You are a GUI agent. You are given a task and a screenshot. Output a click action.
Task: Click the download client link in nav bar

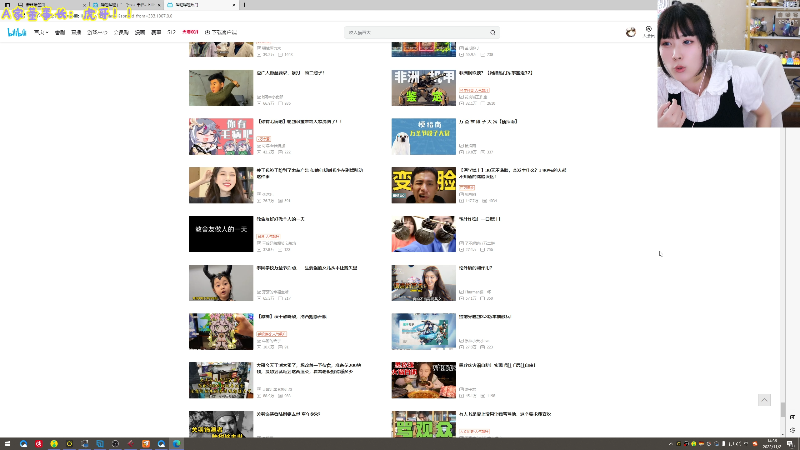[221, 32]
